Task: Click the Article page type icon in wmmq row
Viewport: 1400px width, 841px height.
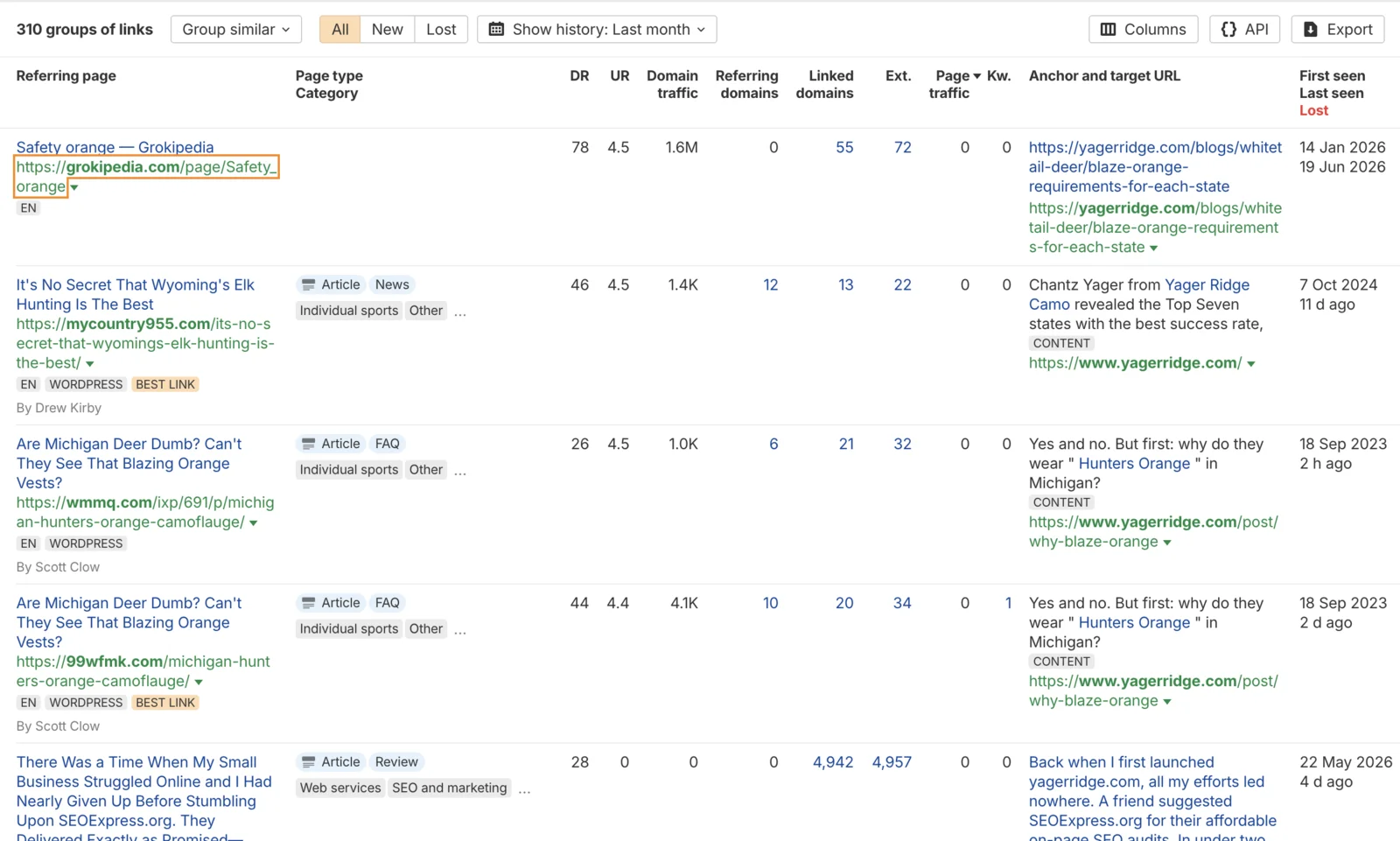Action: click(308, 444)
